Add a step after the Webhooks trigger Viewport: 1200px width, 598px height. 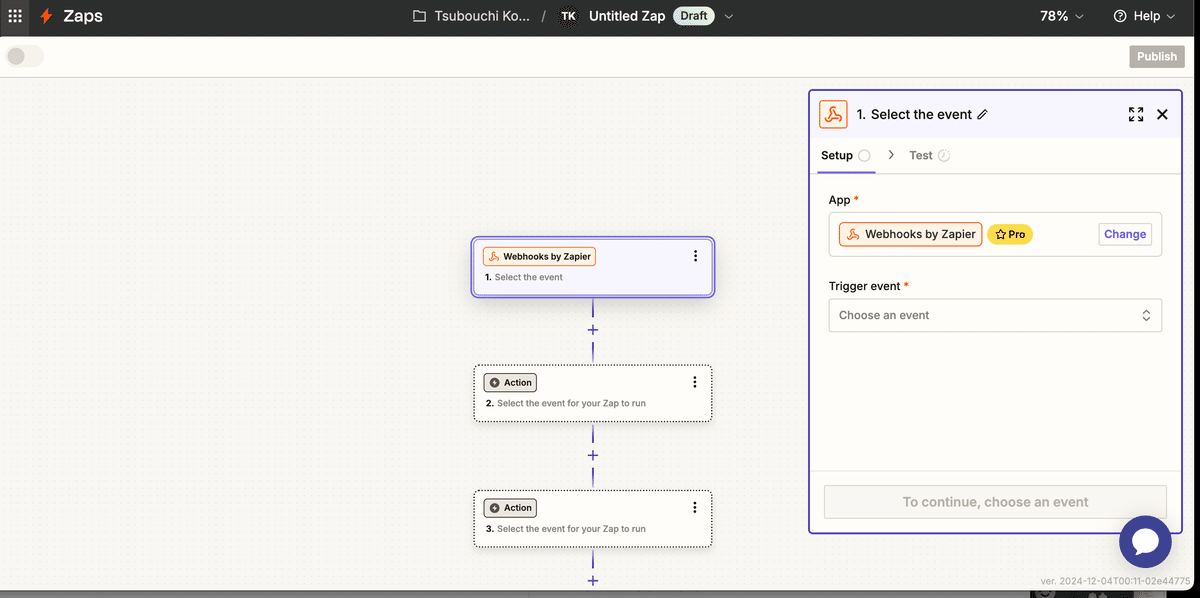point(593,329)
